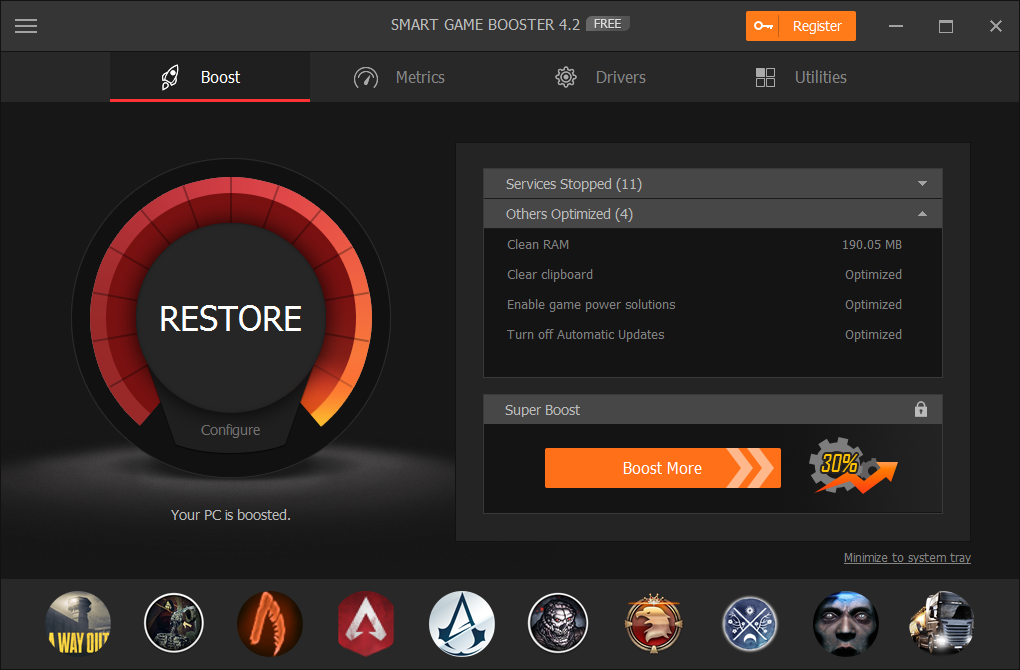
Task: Launch the orange claw logo game icon
Action: (x=270, y=623)
